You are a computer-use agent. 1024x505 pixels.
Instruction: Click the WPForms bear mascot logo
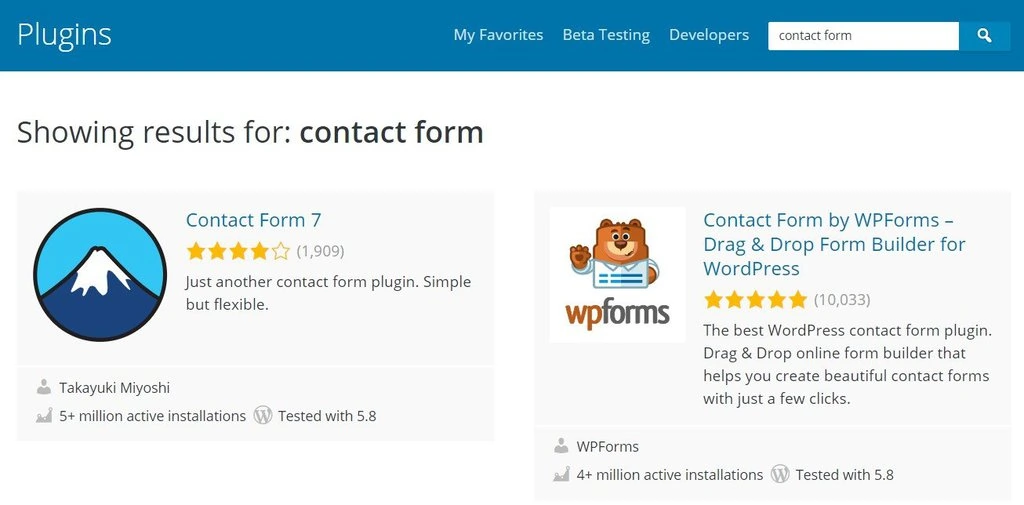(x=617, y=275)
